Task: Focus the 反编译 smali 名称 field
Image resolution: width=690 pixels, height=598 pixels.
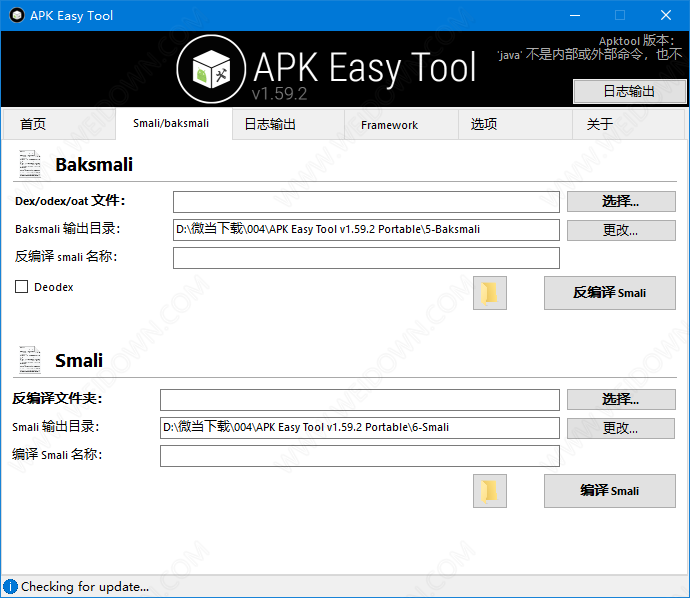Action: coord(366,258)
